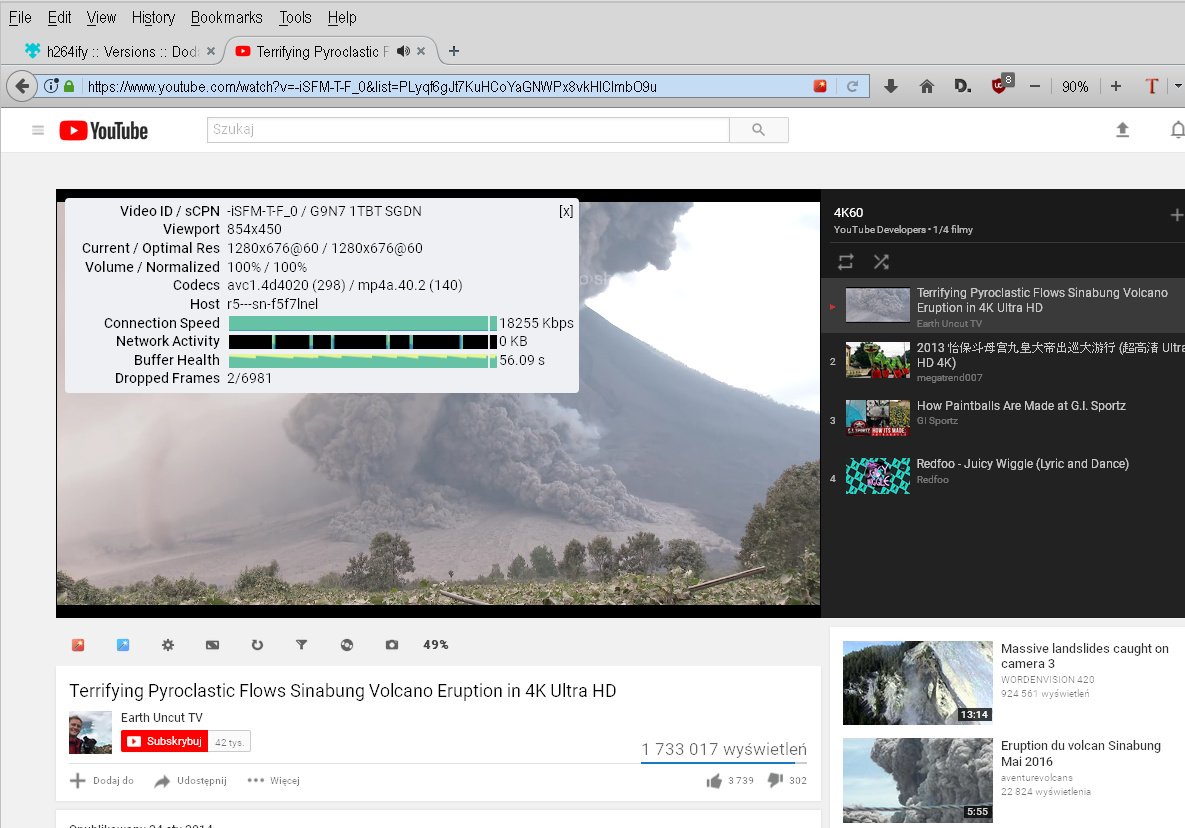
Task: Open the uBlock Origin shield icon
Action: click(1001, 85)
